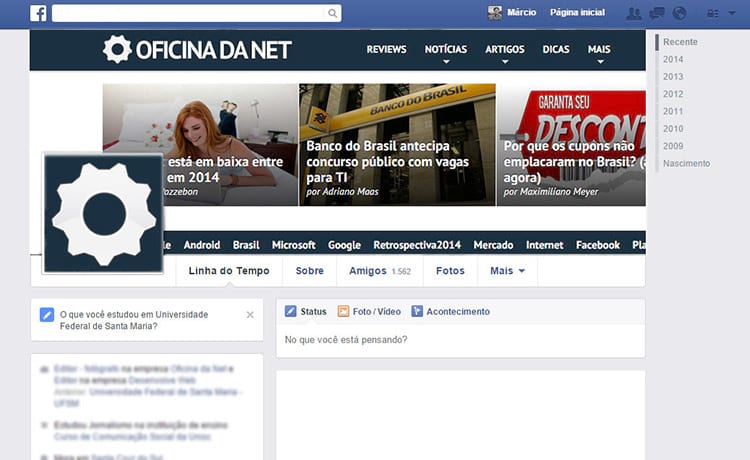Click the Acontecimento flag icon

tap(417, 311)
